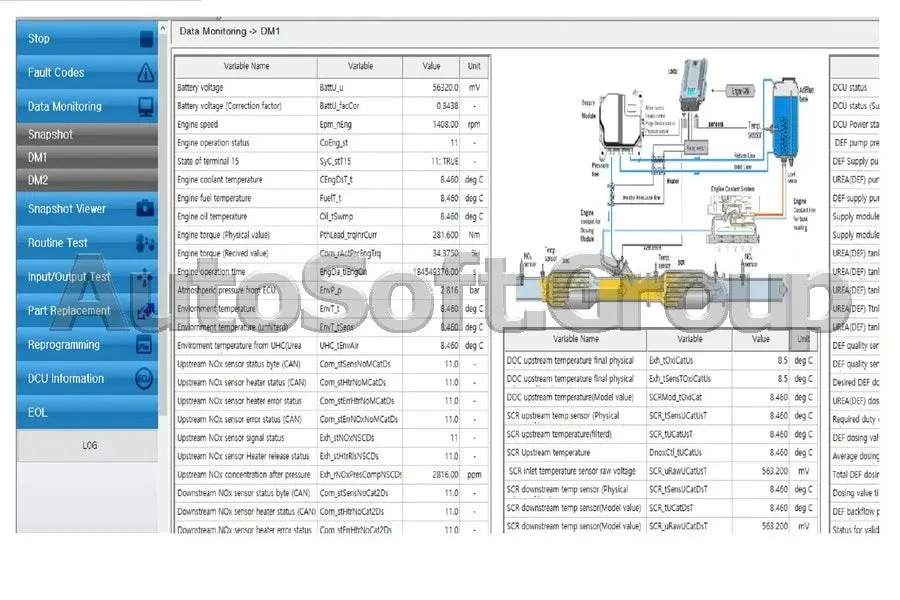Click the Unit header in lower table
Image resolution: width=900 pixels, height=600 pixels.
pos(803,339)
